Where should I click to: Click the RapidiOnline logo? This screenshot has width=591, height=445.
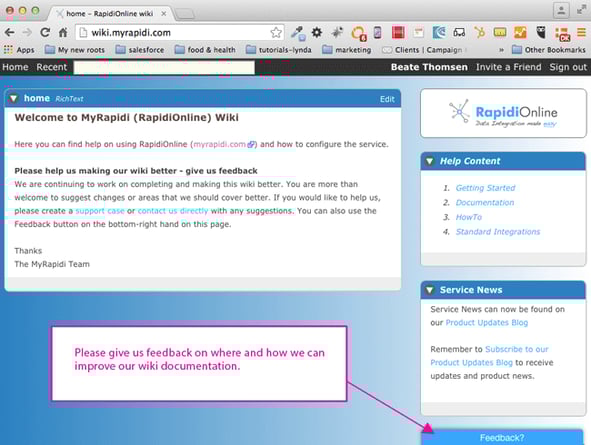503,113
